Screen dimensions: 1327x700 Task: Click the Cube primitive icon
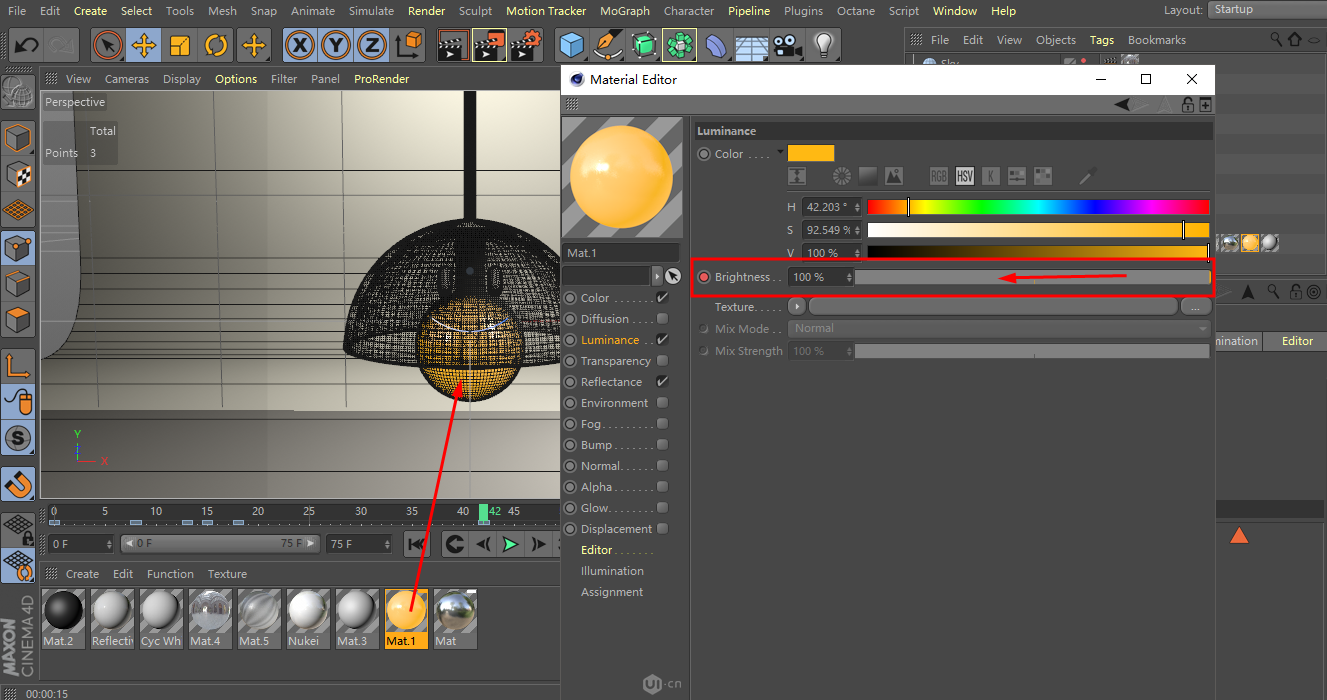coord(571,45)
